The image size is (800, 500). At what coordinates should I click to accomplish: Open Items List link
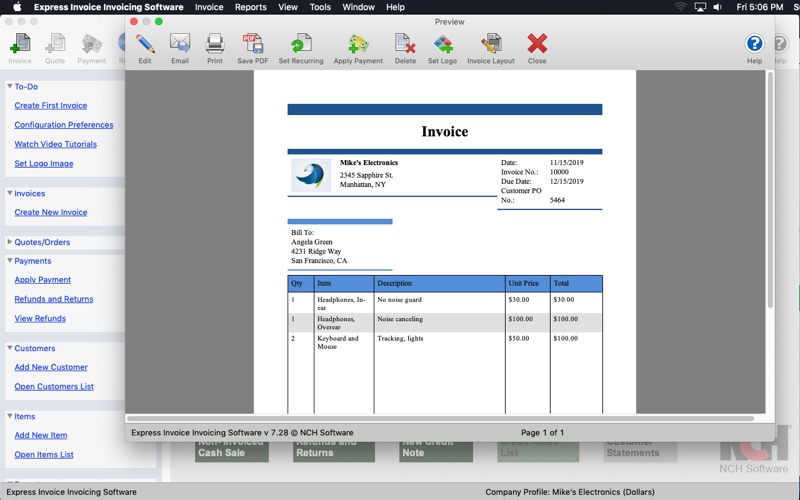[44, 454]
